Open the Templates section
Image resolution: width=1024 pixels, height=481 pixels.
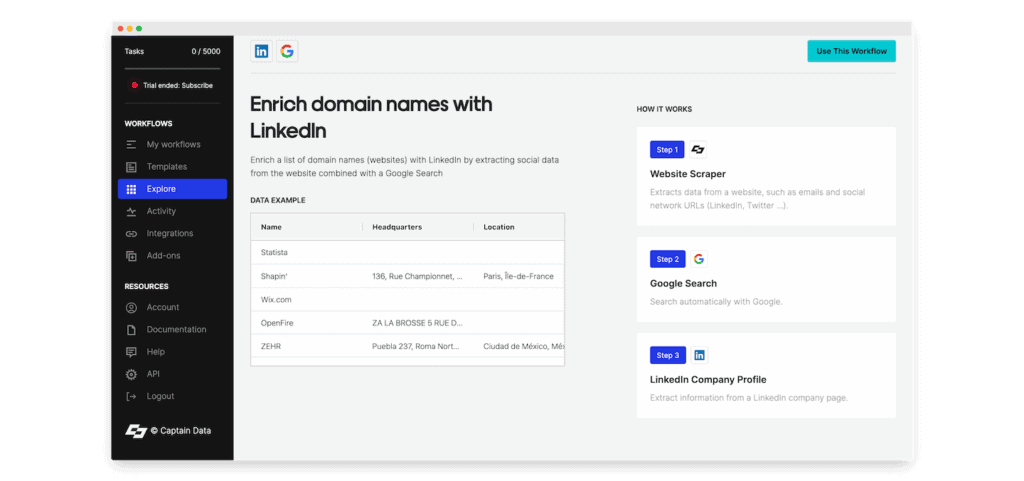(172, 166)
